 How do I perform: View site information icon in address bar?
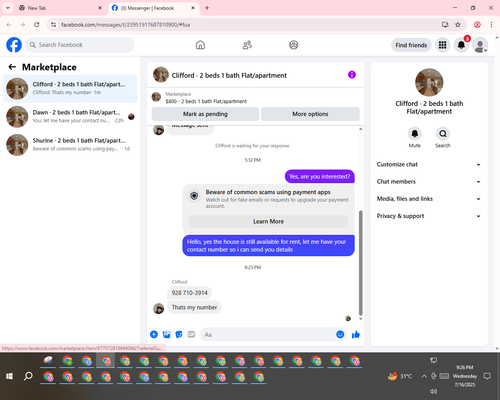pos(53,25)
